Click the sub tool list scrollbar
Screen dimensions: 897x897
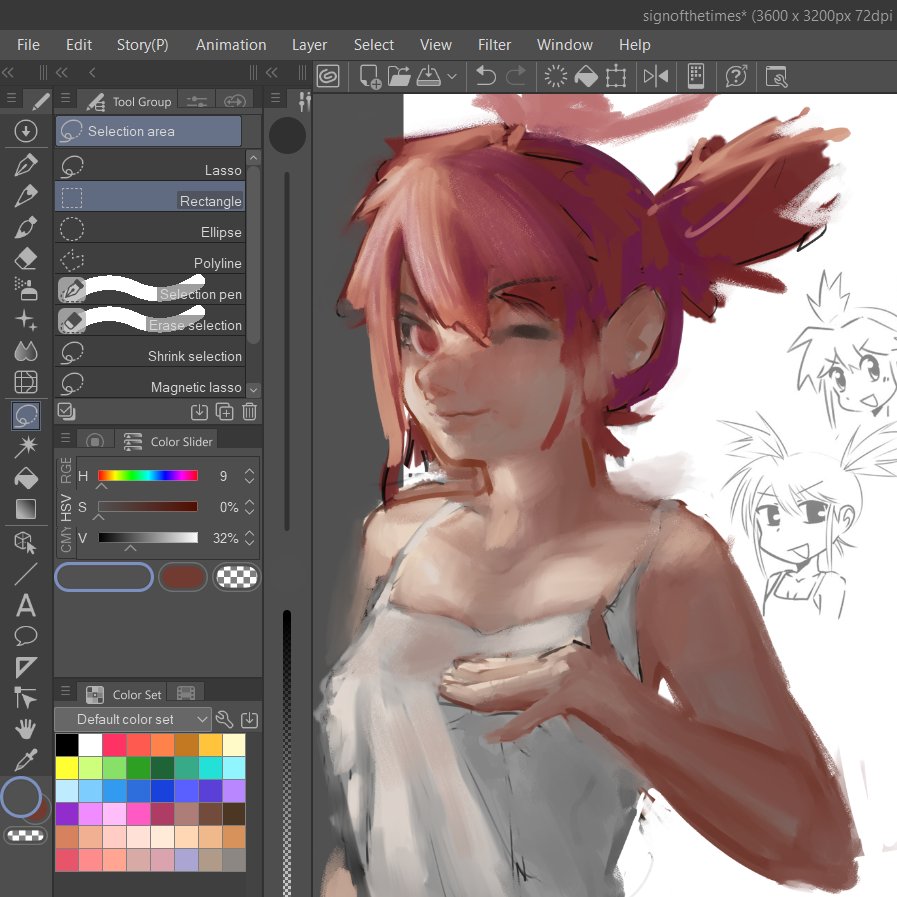254,255
